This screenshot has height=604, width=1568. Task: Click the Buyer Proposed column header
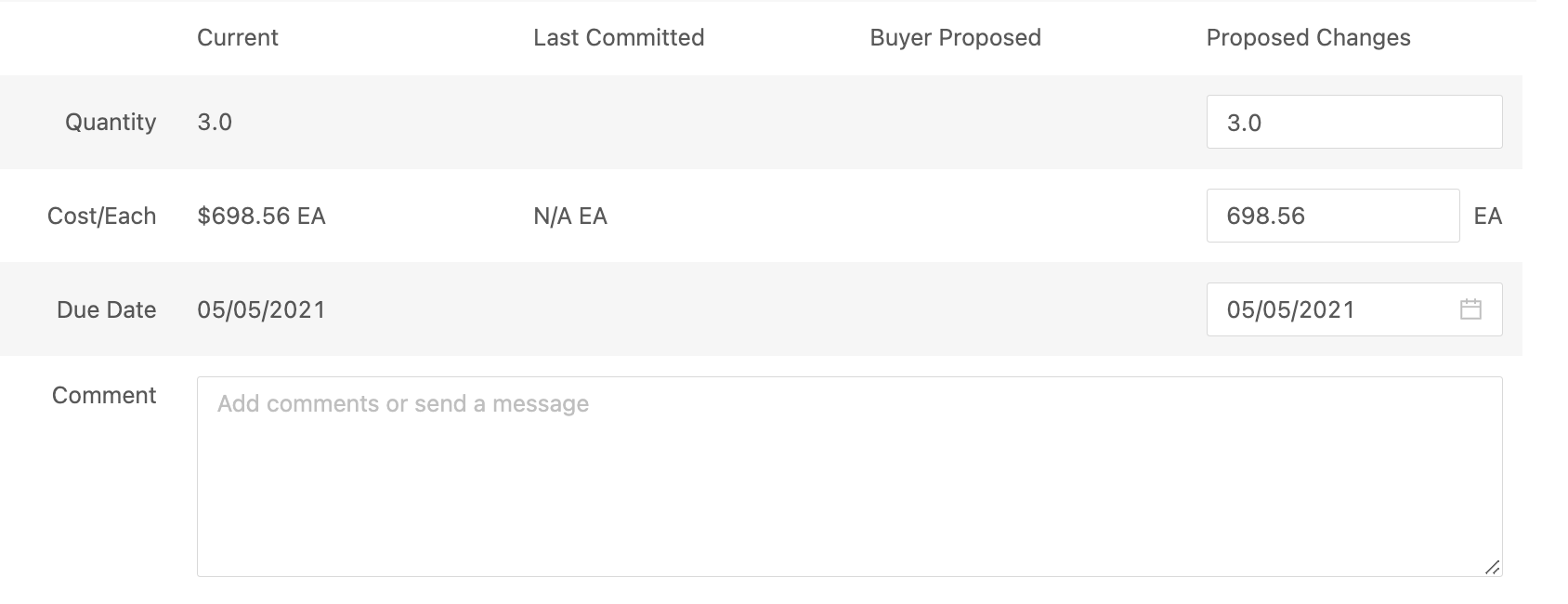tap(955, 38)
